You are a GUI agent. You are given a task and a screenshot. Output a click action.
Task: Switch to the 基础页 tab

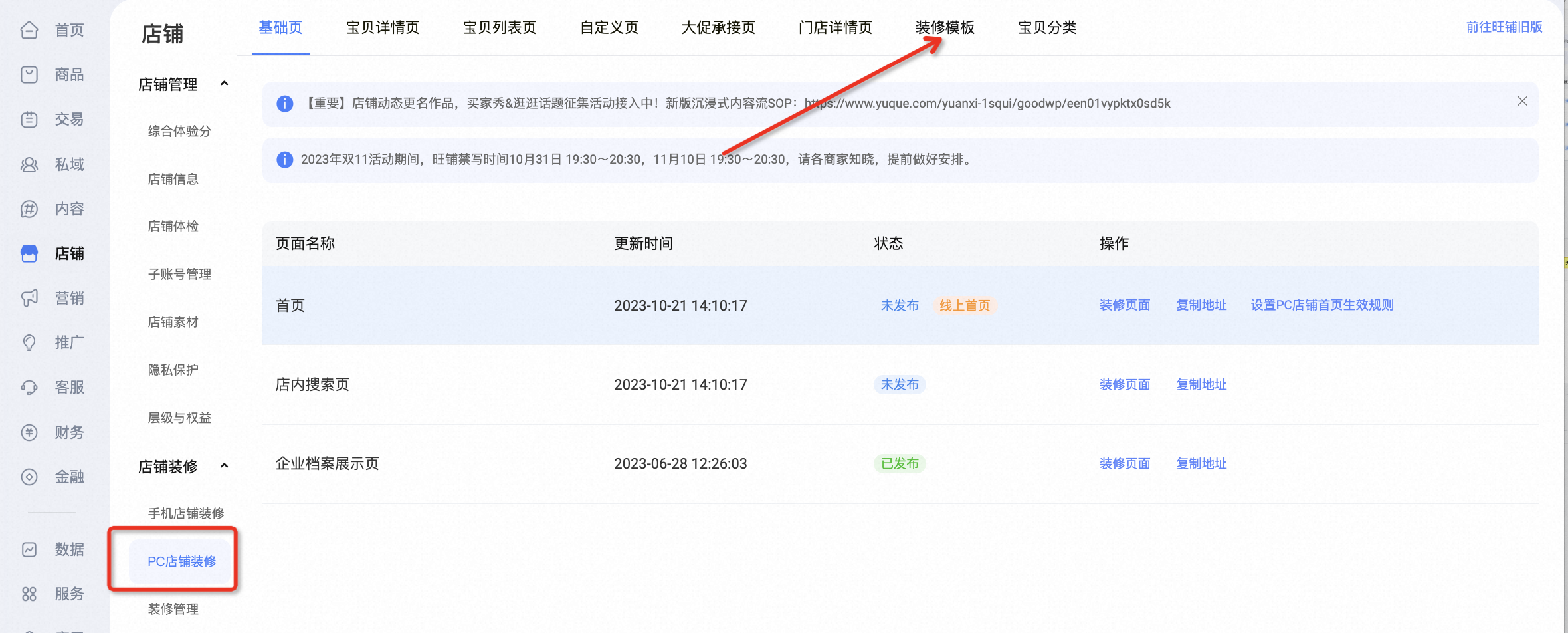click(x=280, y=27)
